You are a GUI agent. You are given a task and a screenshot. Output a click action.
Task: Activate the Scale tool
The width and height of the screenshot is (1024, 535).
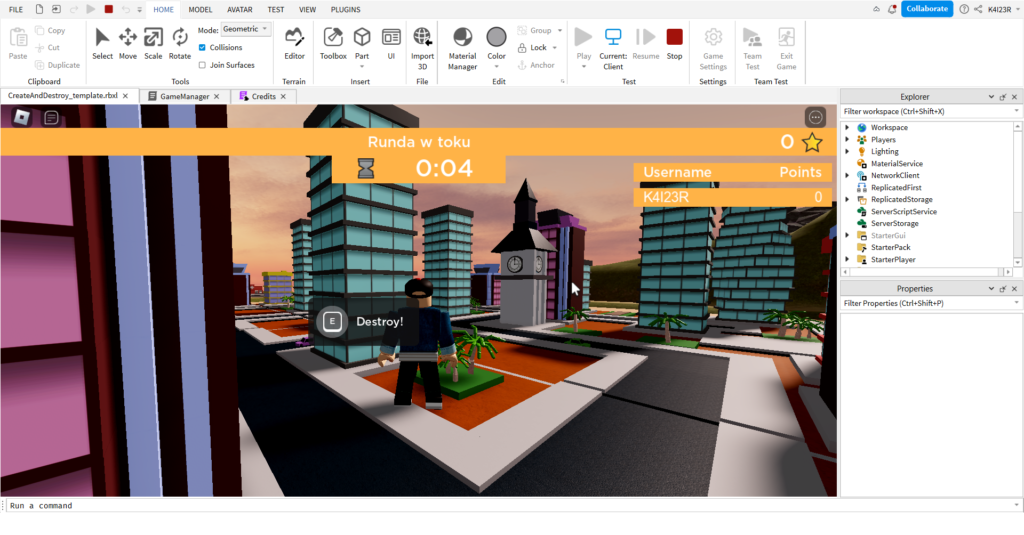coord(153,44)
